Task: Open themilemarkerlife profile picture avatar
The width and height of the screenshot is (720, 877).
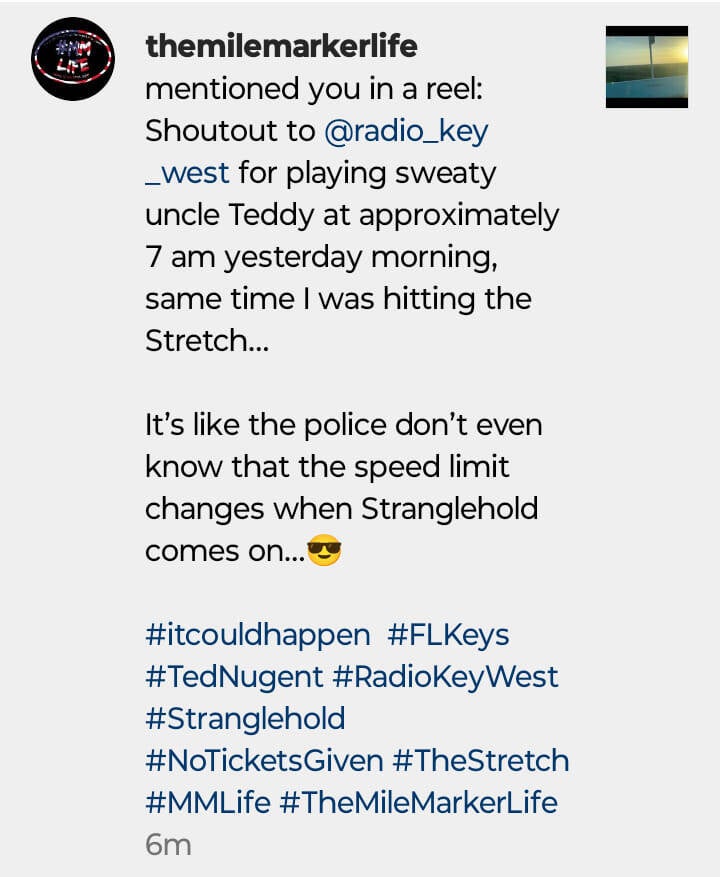Action: [x=73, y=59]
